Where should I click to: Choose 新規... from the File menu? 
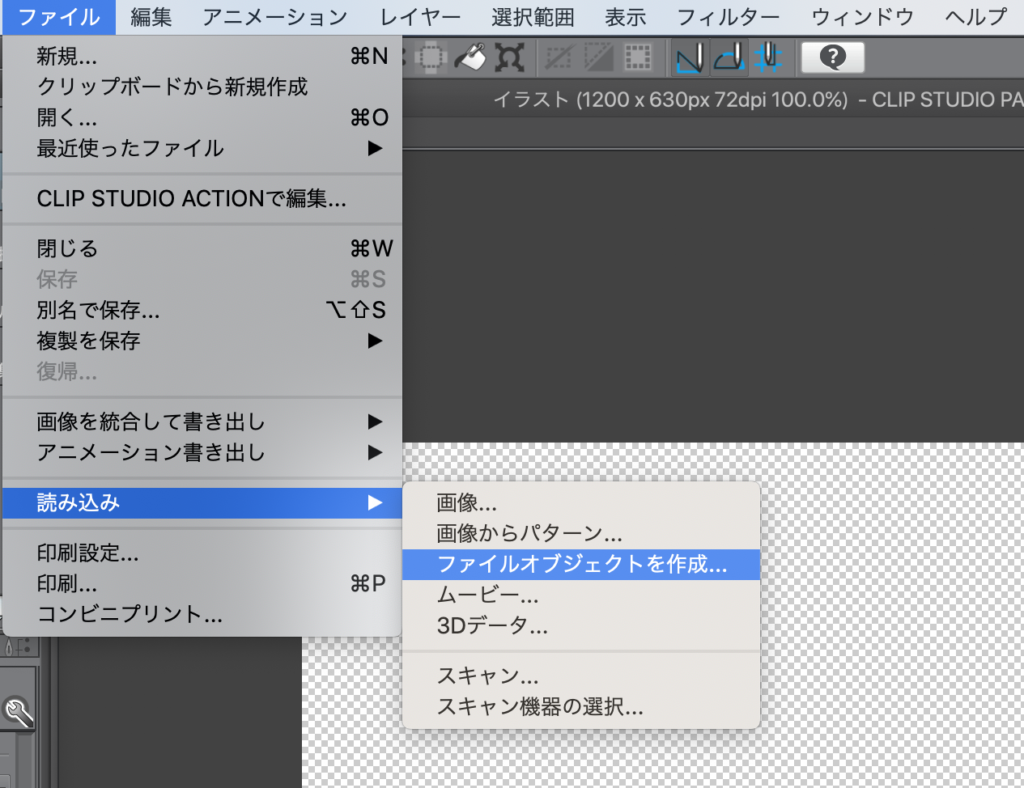202,56
